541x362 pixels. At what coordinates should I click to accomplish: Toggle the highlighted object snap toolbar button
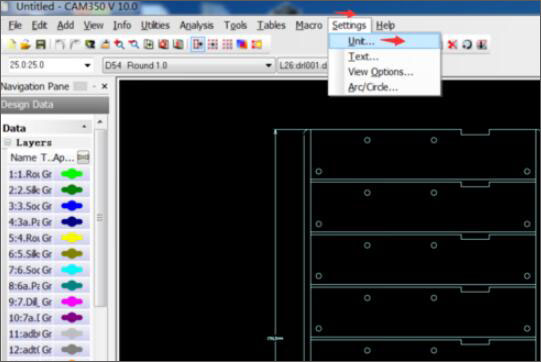coord(198,44)
